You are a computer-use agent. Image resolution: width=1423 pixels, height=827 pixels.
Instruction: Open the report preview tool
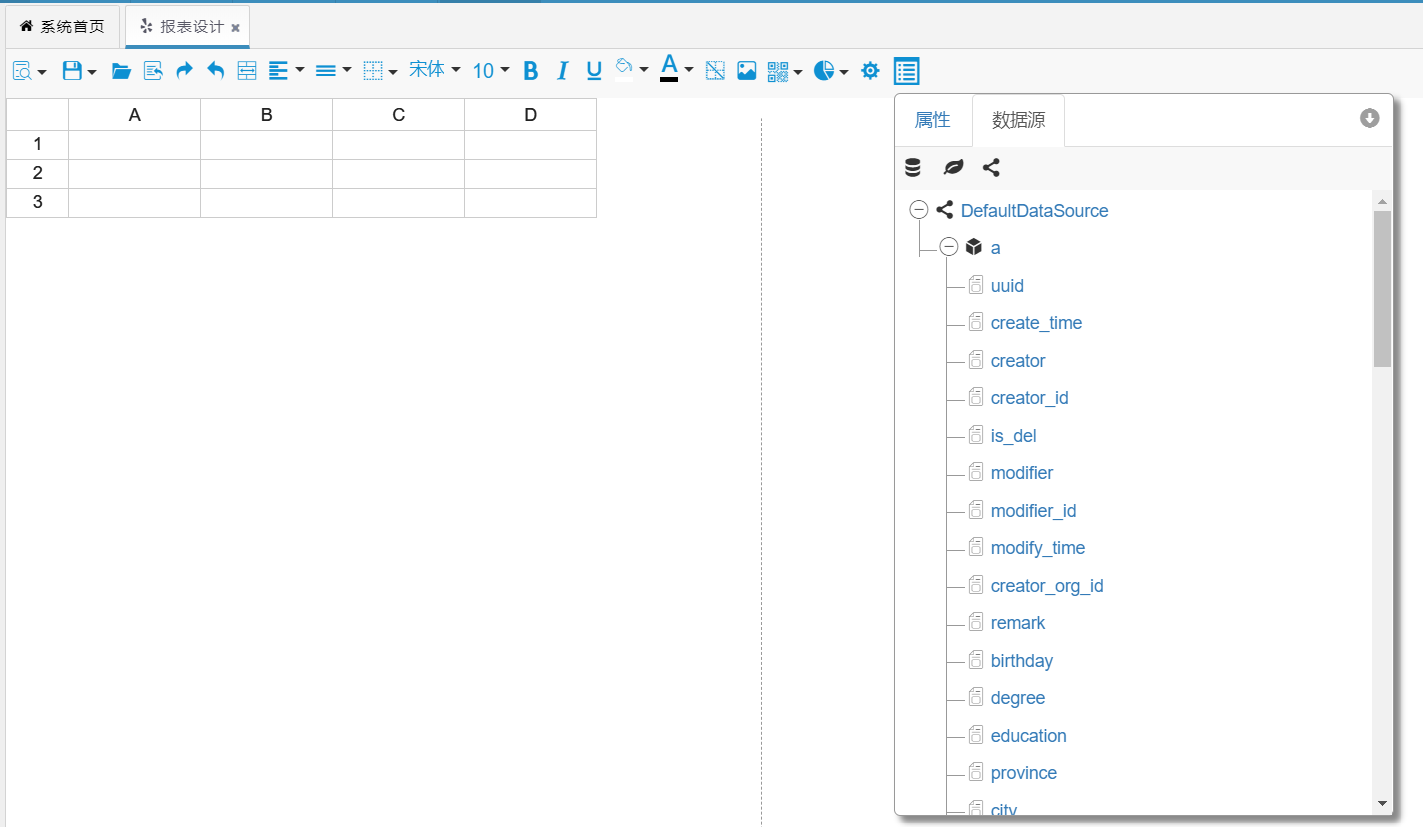point(22,71)
